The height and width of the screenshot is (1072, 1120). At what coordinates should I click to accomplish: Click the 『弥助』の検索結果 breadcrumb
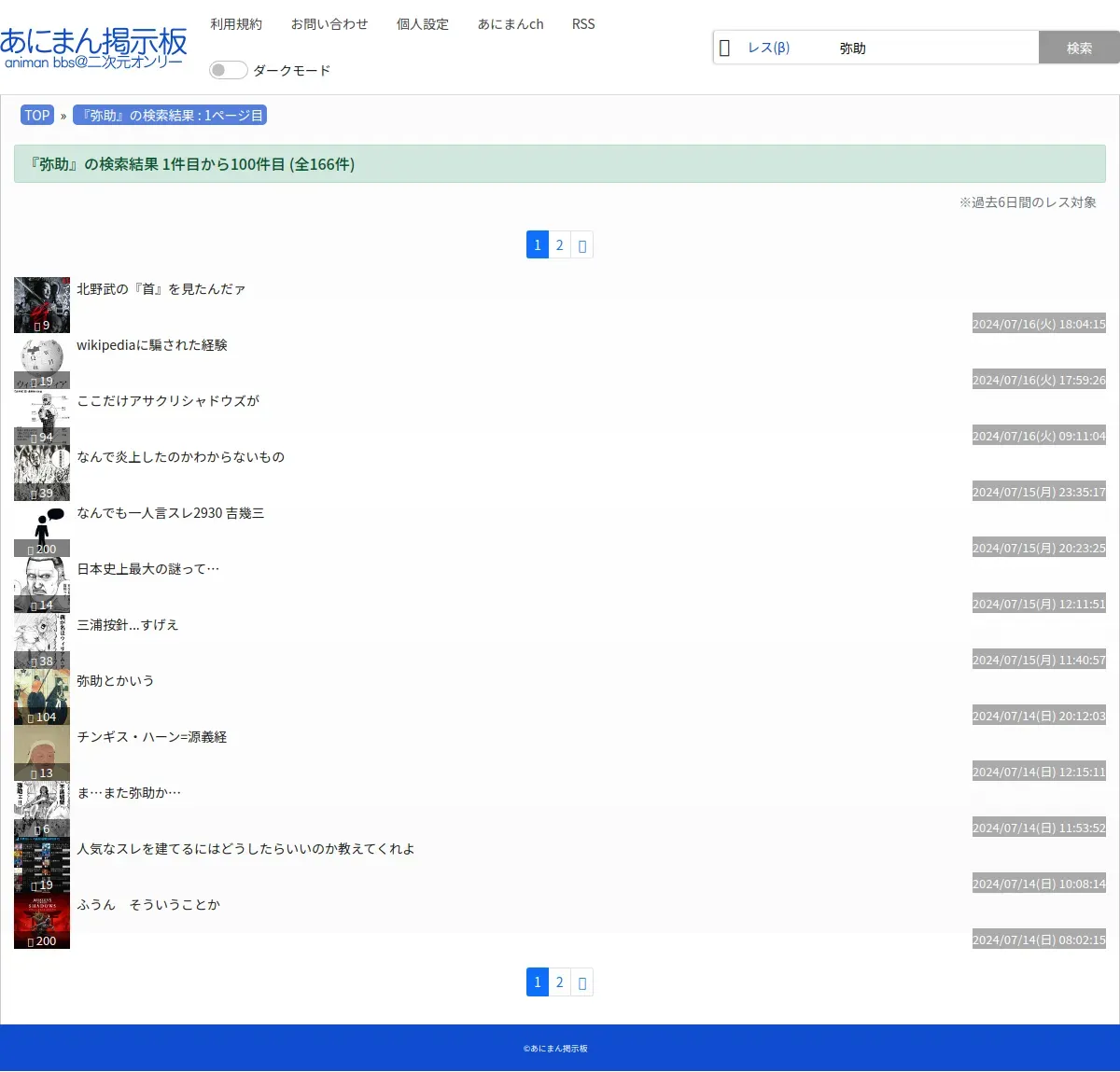pos(170,116)
